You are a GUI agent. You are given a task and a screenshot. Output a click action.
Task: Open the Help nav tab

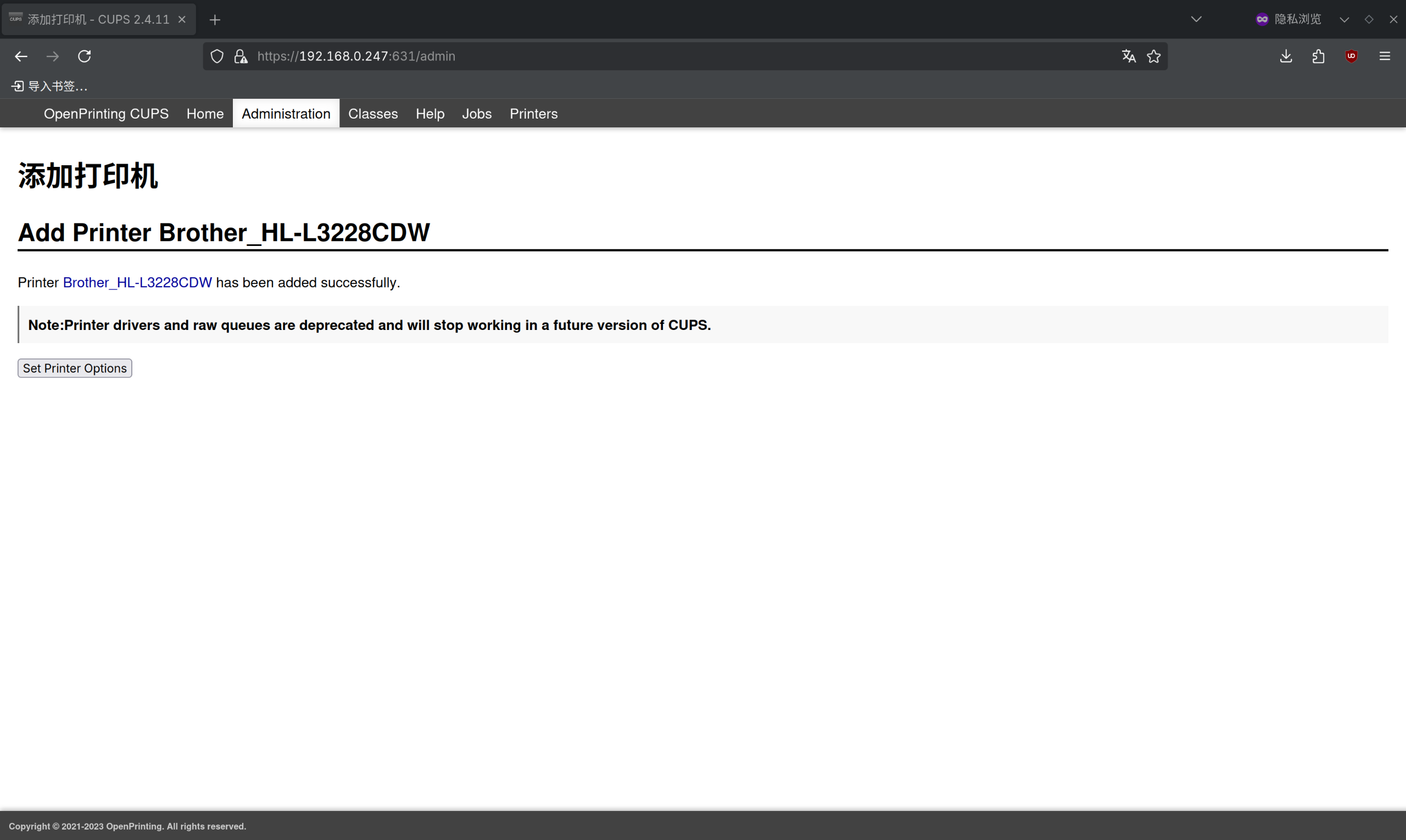point(430,114)
